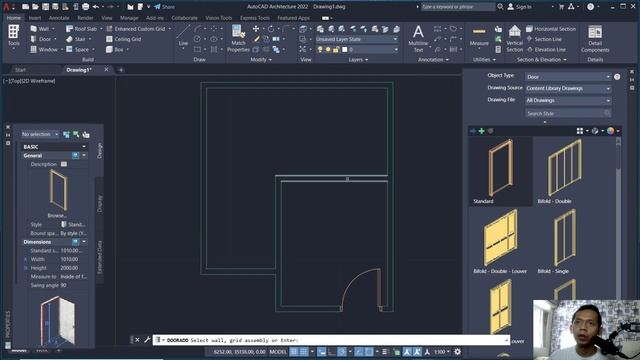Viewport: 640px width, 360px height.
Task: Expand the Layers panel dropdown
Action: [358, 60]
